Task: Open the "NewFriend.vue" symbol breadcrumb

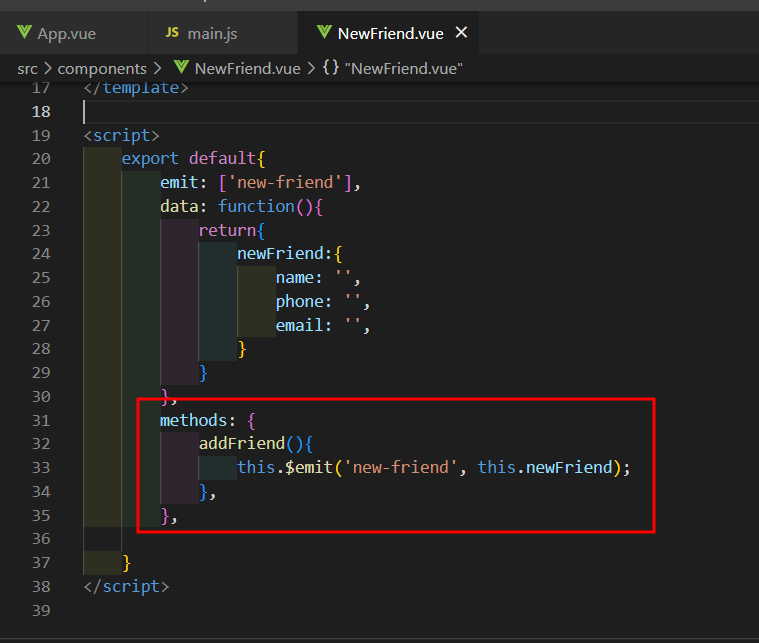Action: pos(404,69)
